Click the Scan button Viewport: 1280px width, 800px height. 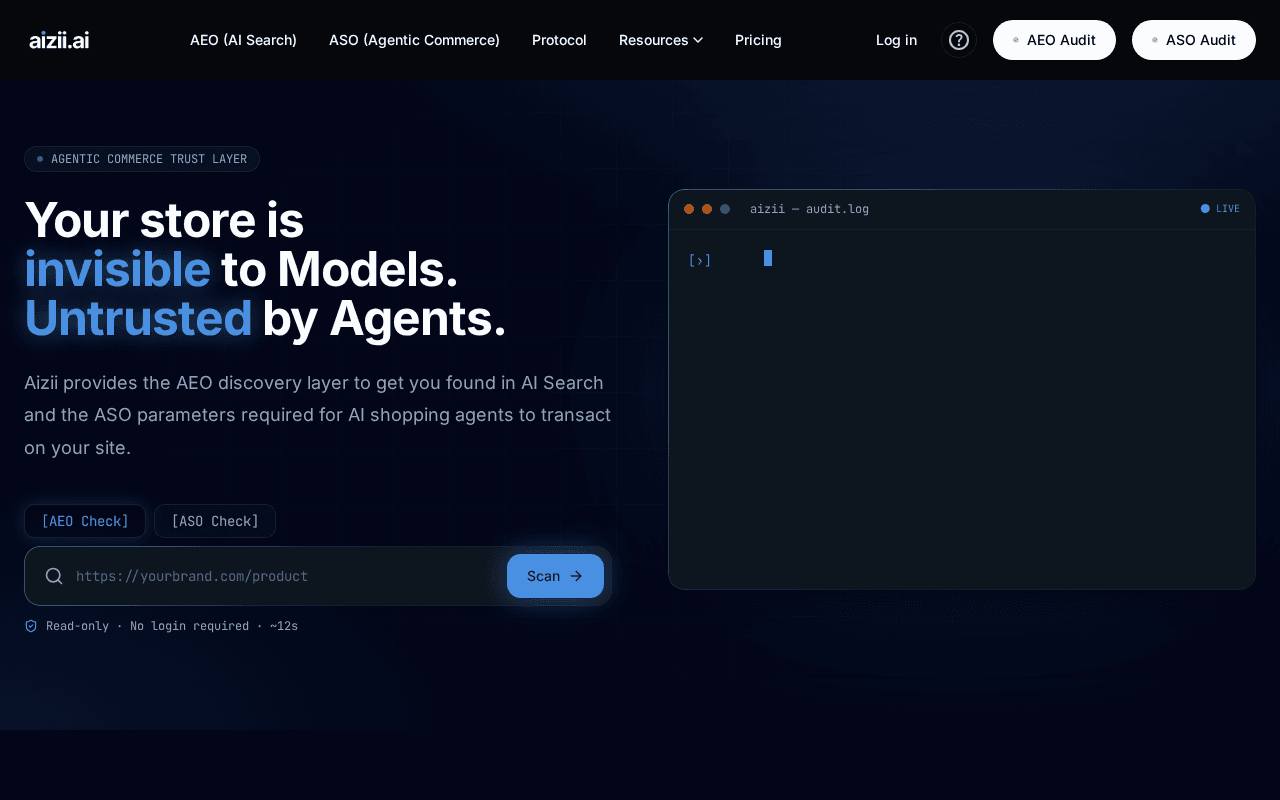[x=555, y=576]
